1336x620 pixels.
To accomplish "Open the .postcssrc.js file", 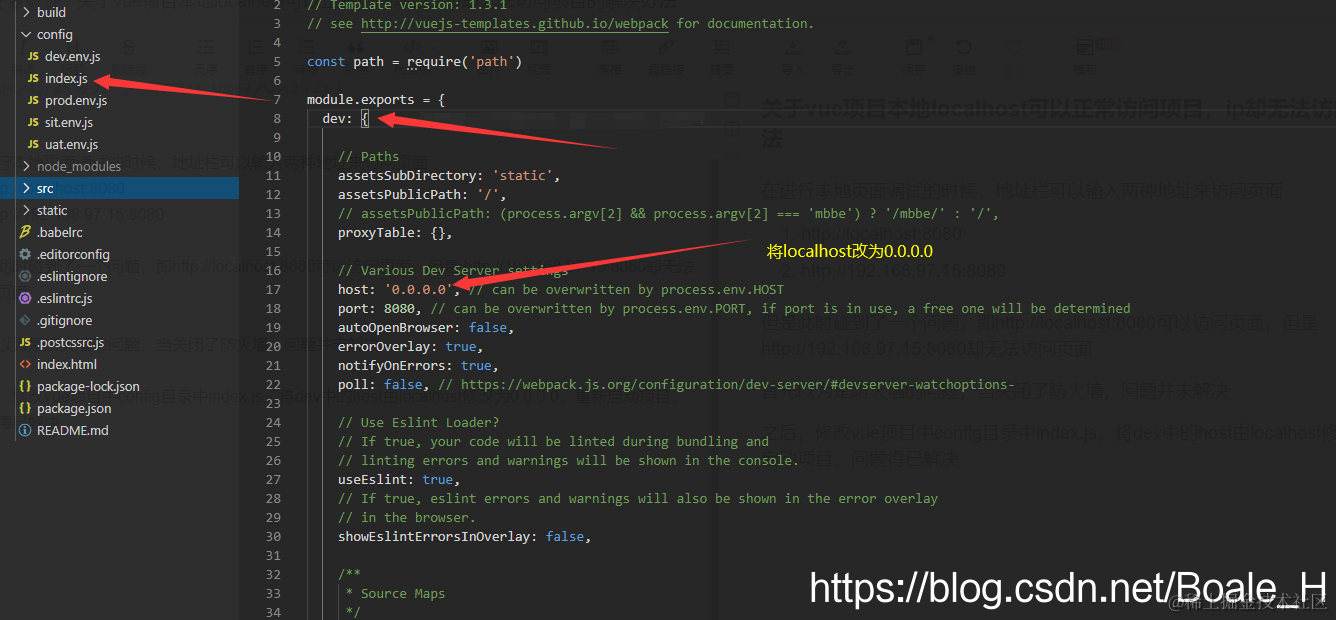I will click(70, 343).
